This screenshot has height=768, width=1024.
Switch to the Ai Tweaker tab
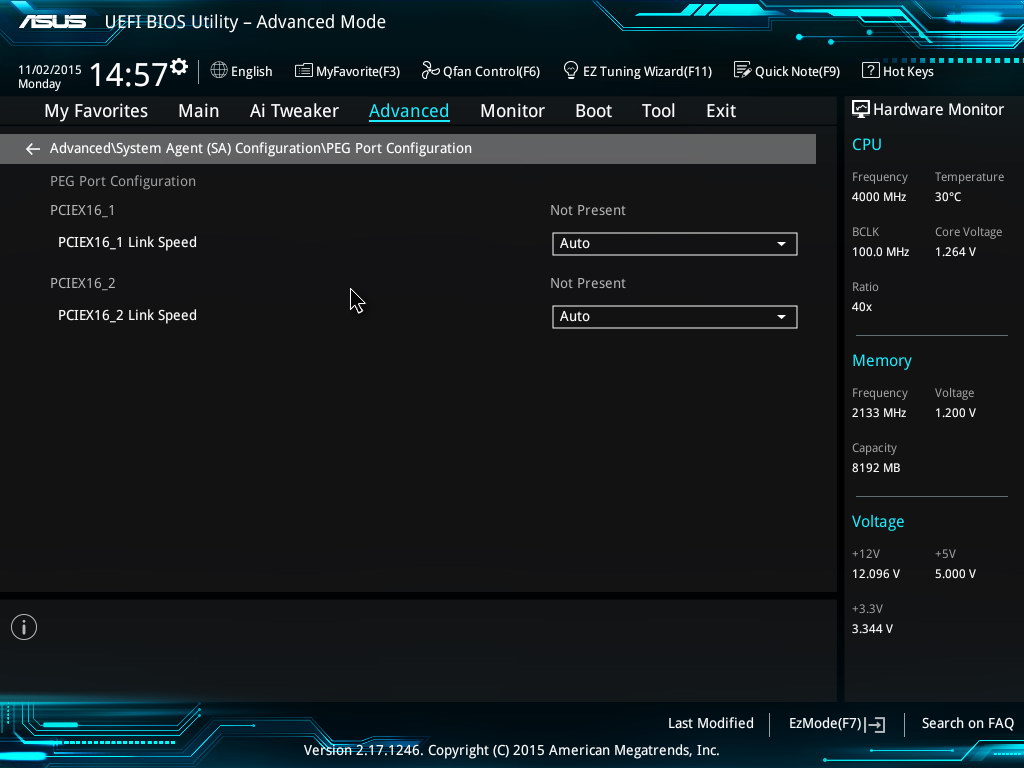294,111
